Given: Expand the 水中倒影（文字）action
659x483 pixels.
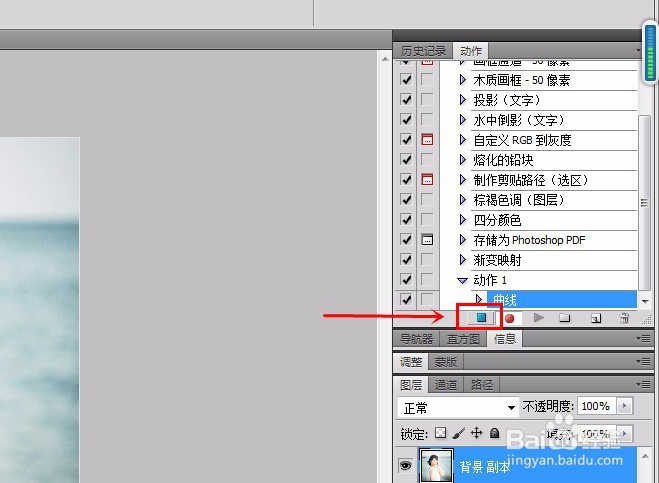Looking at the screenshot, I should [x=463, y=120].
